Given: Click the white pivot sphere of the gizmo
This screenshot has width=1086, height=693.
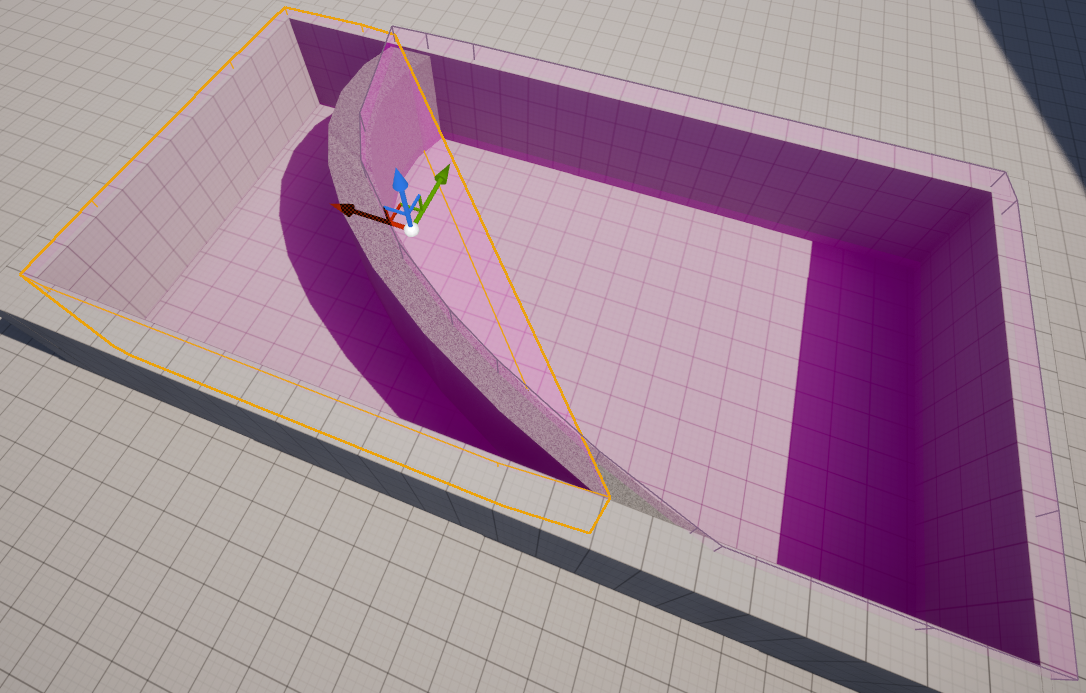Looking at the screenshot, I should pyautogui.click(x=412, y=230).
